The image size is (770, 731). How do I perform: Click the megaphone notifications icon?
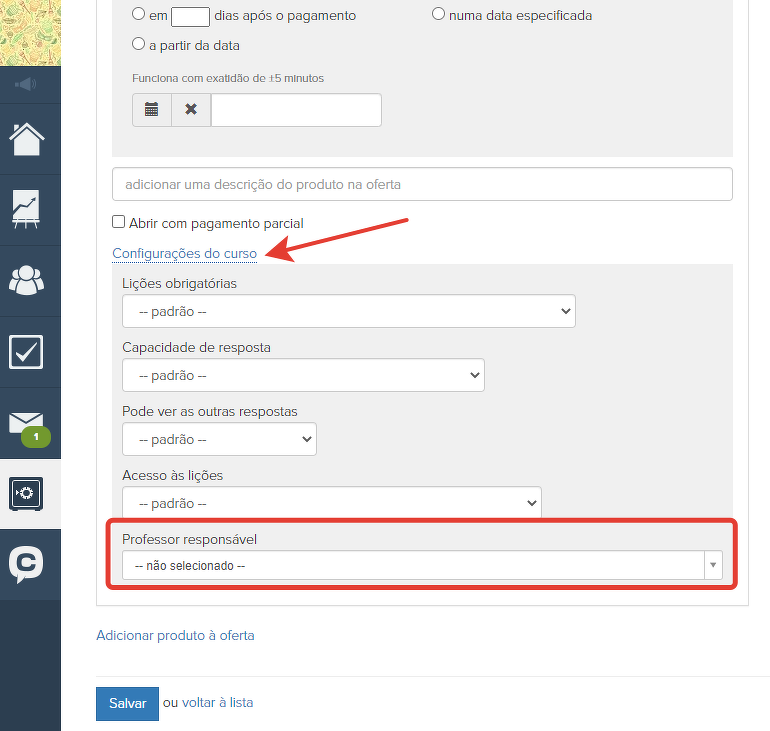27,84
